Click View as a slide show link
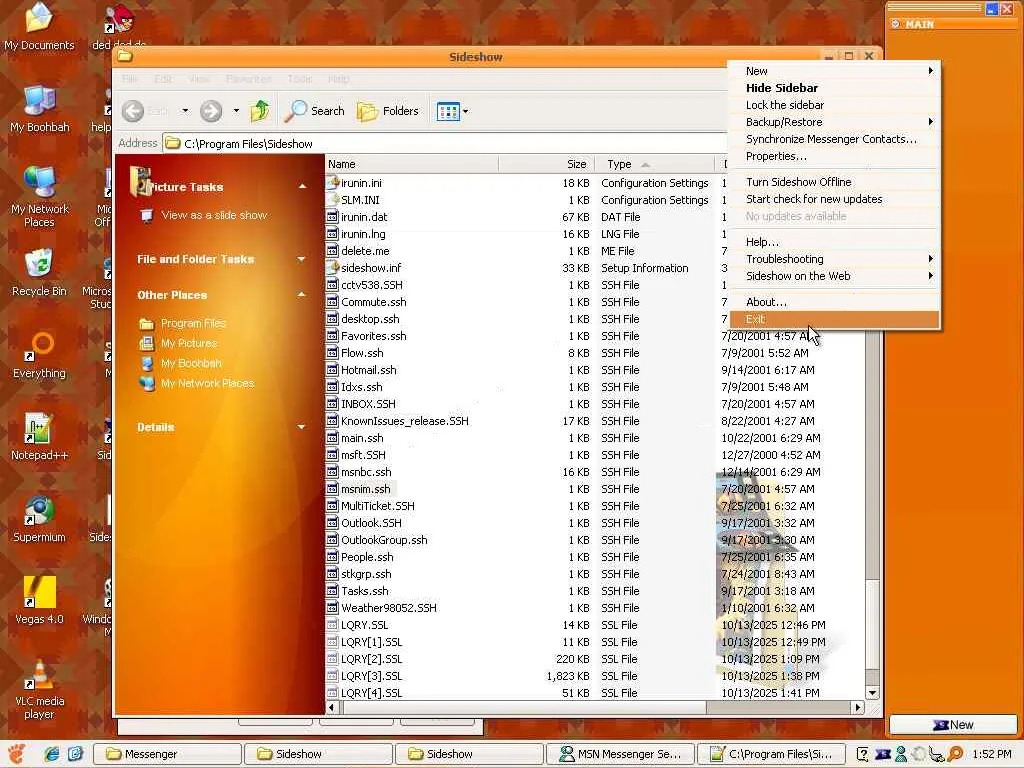Viewport: 1024px width, 768px height. [214, 215]
